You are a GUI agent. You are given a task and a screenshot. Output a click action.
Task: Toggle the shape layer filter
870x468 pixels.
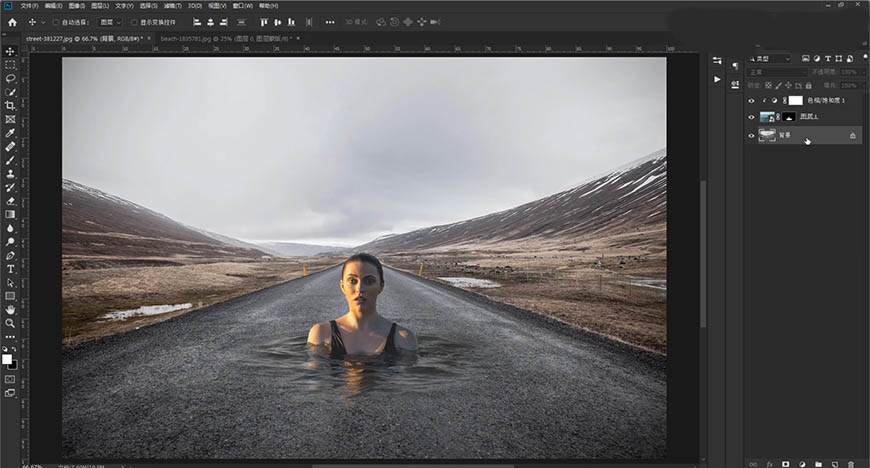click(x=838, y=58)
